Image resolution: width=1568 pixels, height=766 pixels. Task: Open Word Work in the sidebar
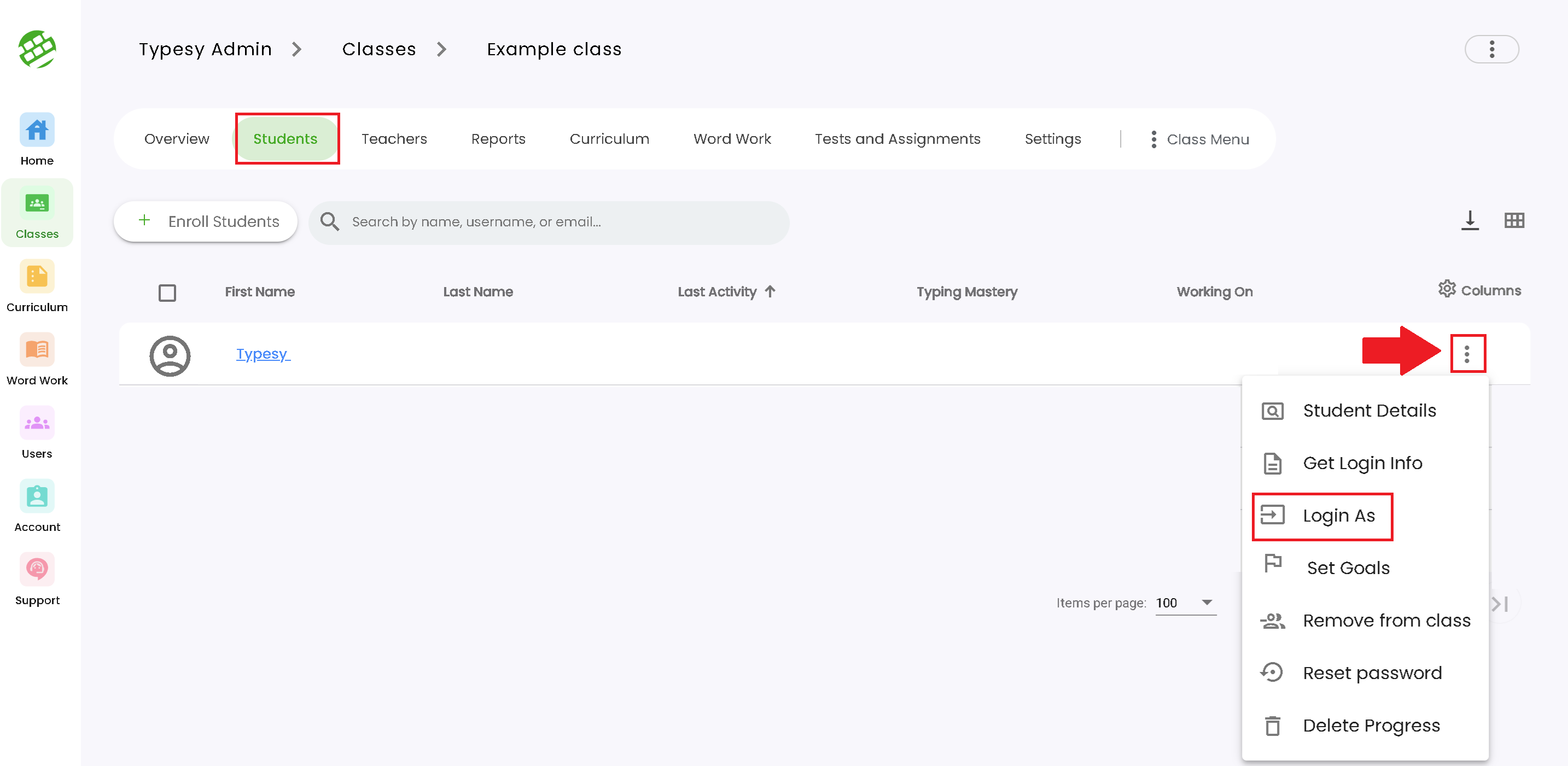tap(37, 359)
